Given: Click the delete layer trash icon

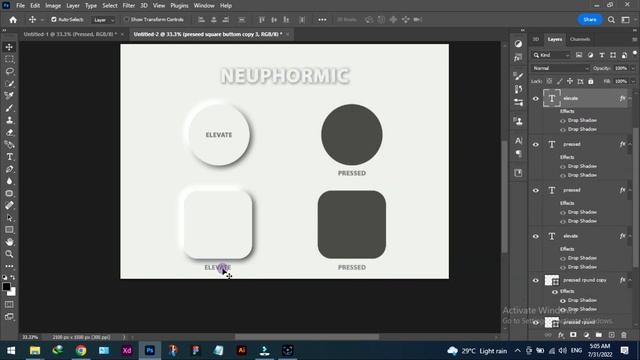Looking at the screenshot, I should pyautogui.click(x=624, y=335).
